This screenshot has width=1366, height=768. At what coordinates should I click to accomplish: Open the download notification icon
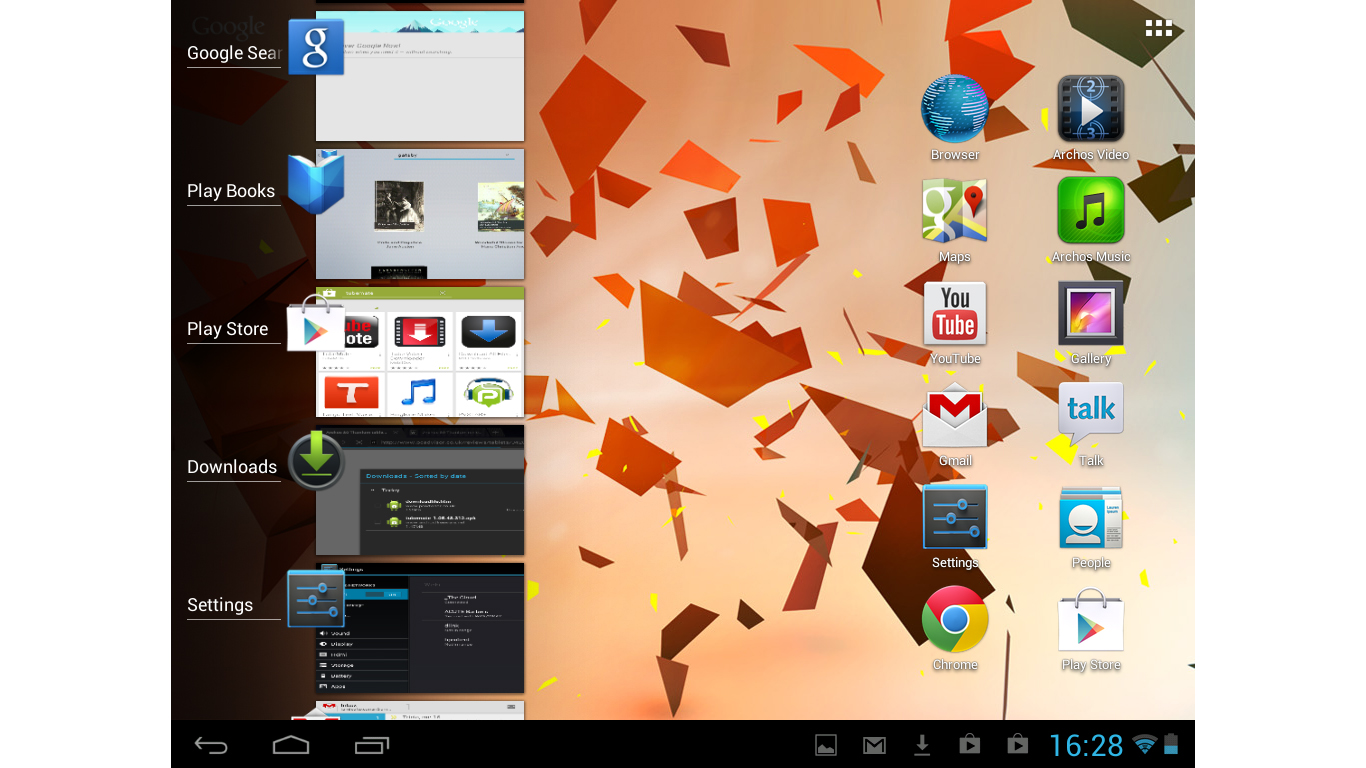[x=922, y=745]
